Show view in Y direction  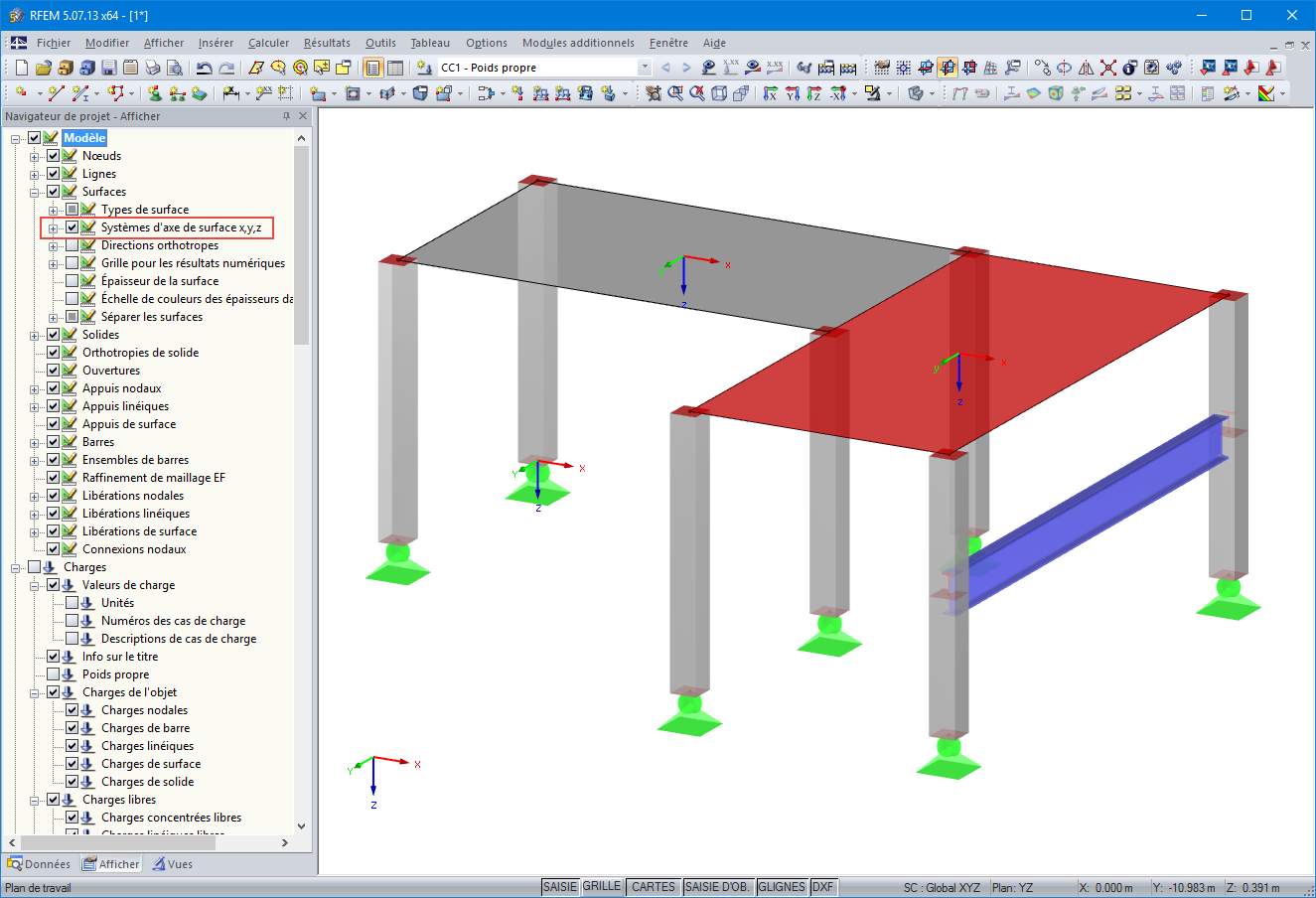pyautogui.click(x=793, y=93)
